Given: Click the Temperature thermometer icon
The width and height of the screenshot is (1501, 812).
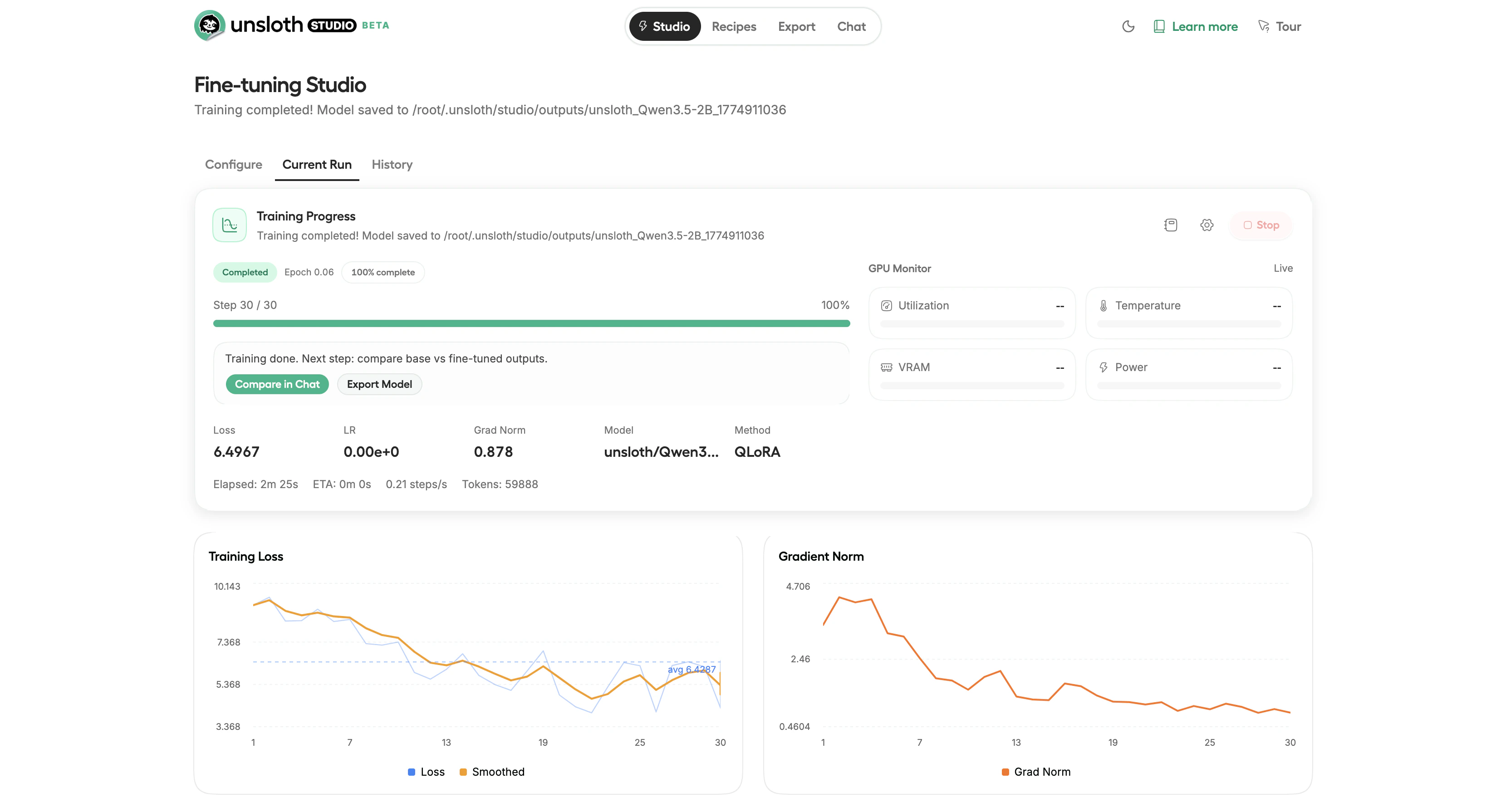Looking at the screenshot, I should tap(1103, 306).
